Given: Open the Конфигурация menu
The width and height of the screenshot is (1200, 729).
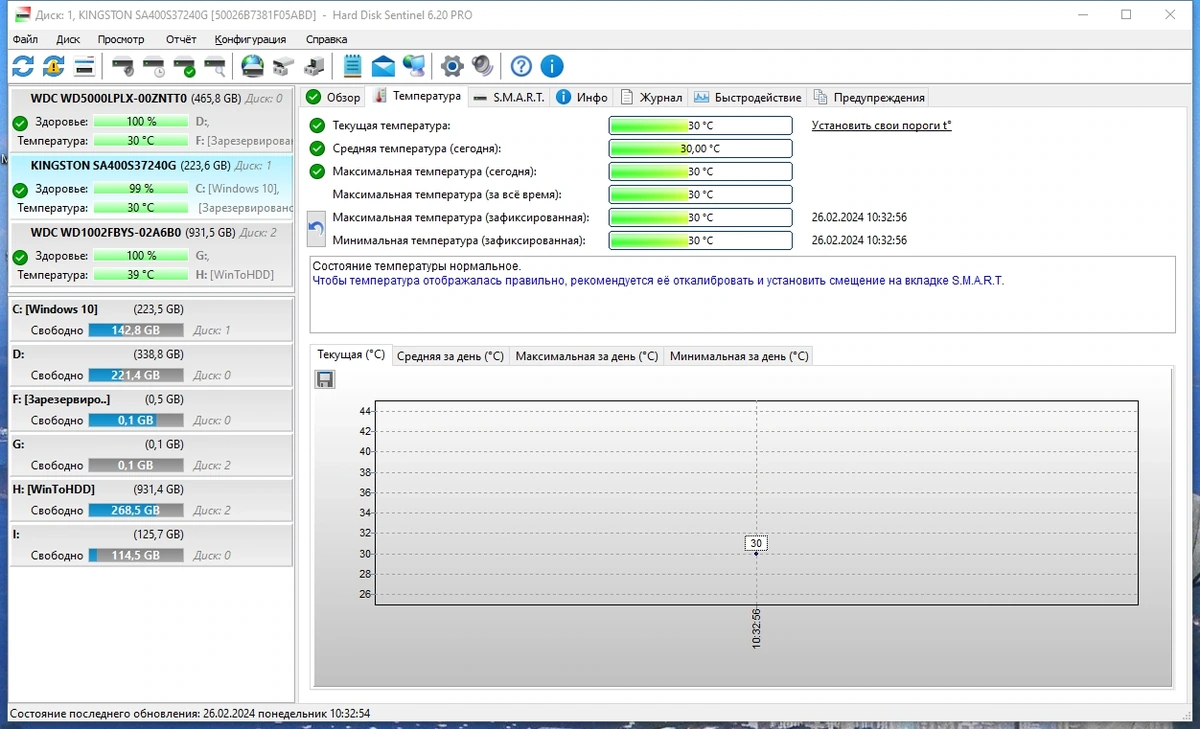Looking at the screenshot, I should (250, 39).
